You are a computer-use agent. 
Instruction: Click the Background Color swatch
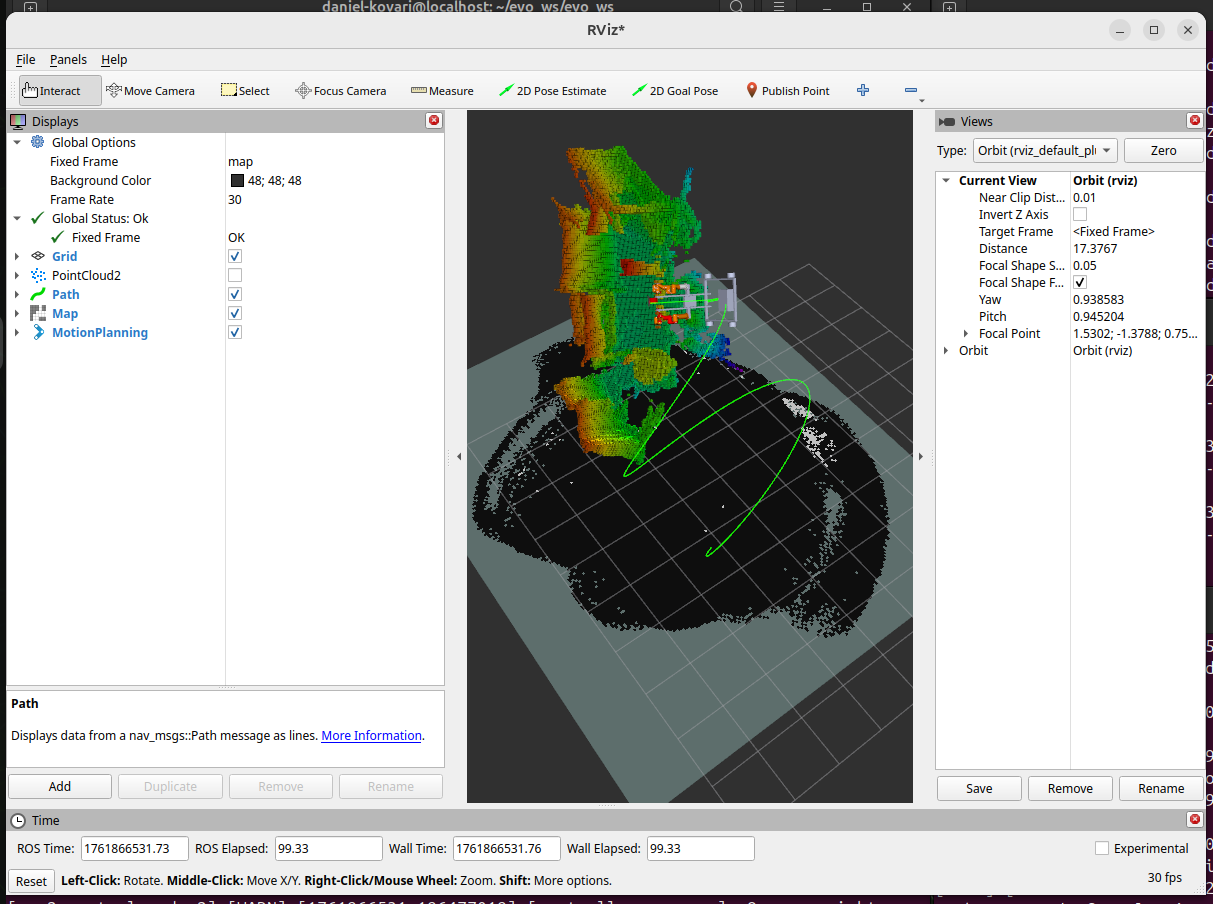(x=237, y=181)
